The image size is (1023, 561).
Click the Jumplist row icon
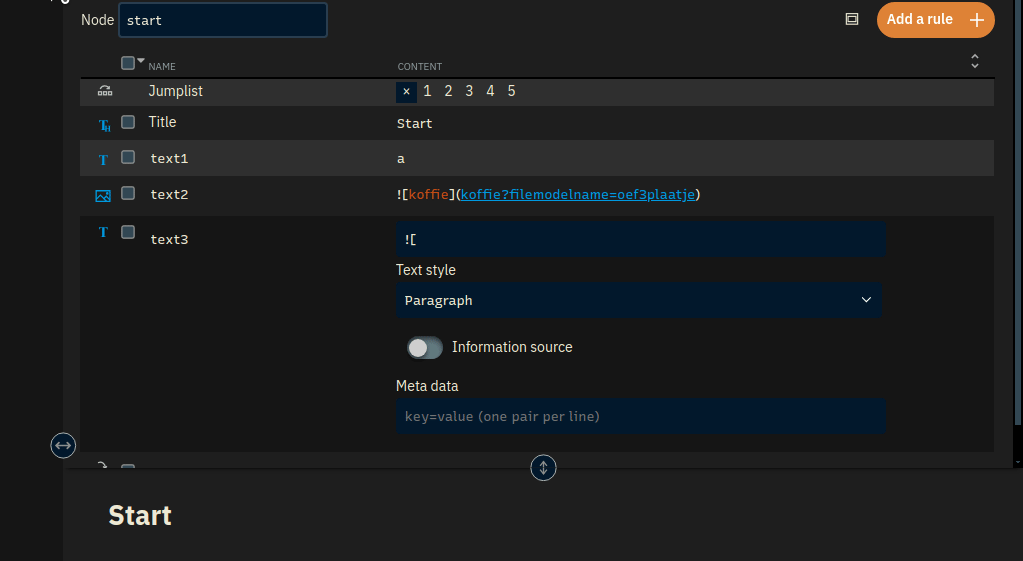point(104,91)
